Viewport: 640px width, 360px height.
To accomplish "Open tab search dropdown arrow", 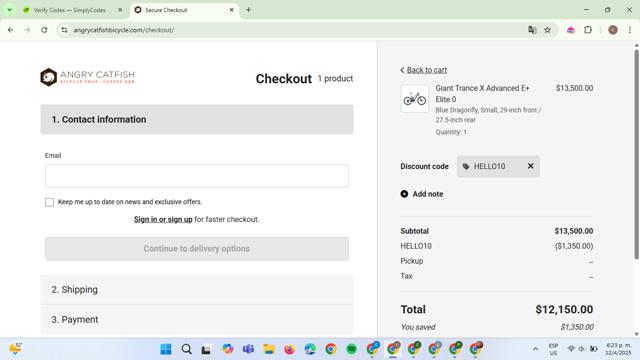I will [x=9, y=10].
